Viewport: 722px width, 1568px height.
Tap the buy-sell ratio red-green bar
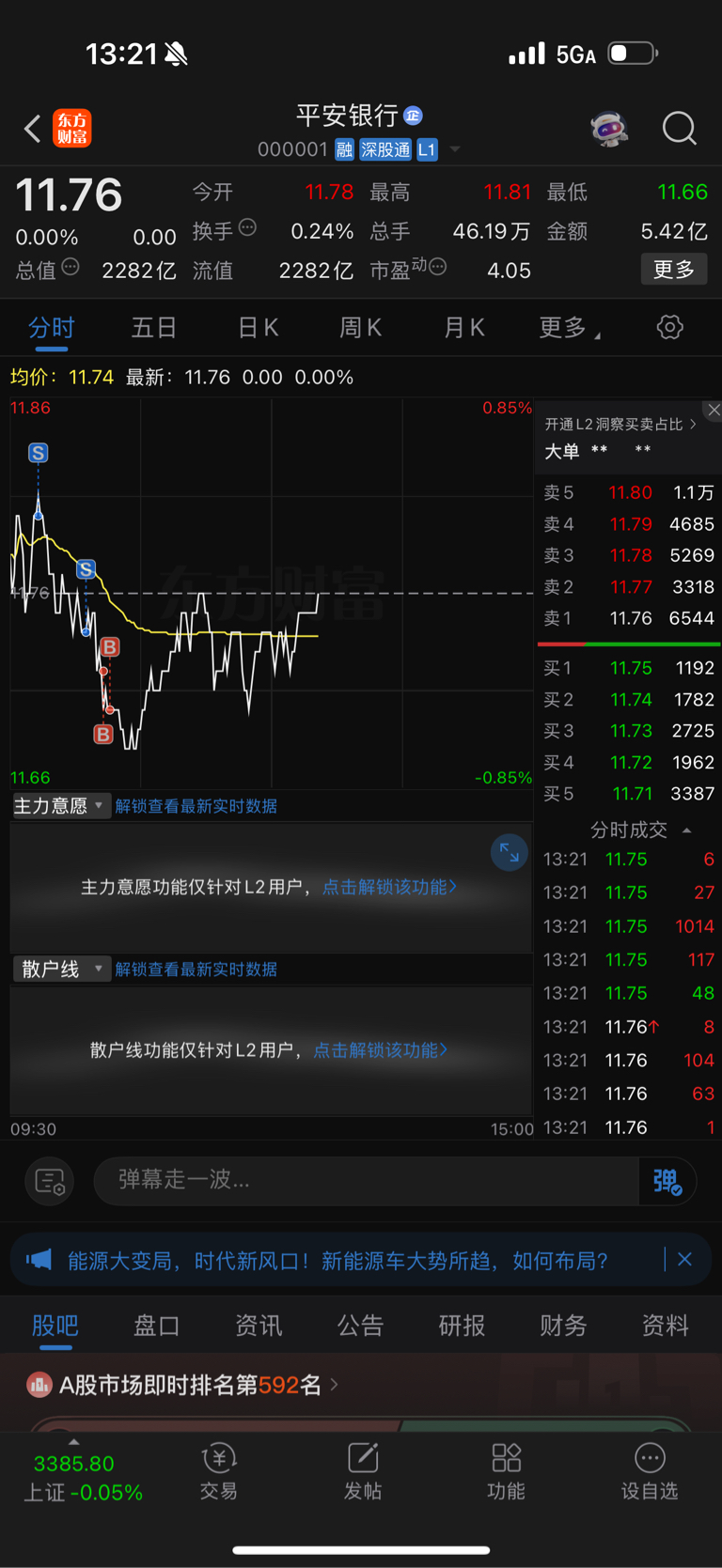[629, 644]
